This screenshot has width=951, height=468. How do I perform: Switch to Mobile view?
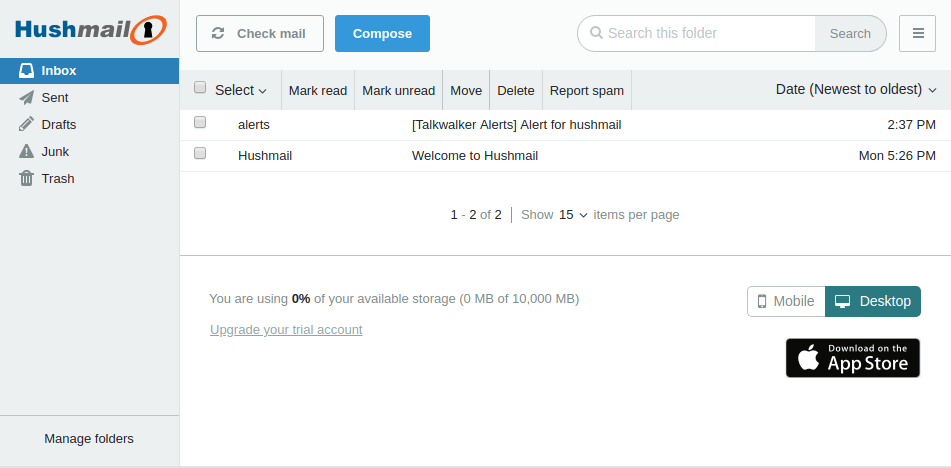tap(786, 301)
